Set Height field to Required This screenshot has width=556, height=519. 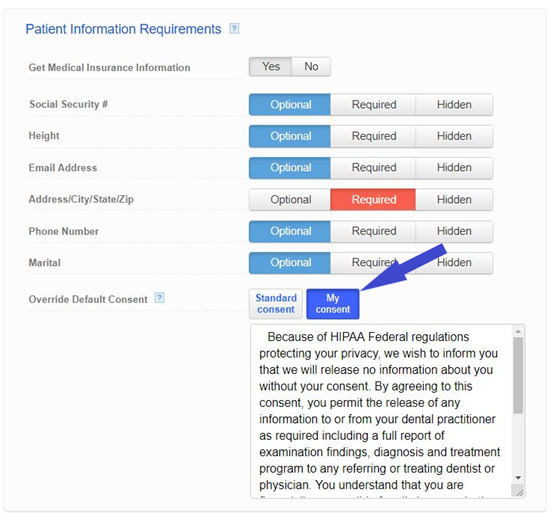click(x=373, y=136)
